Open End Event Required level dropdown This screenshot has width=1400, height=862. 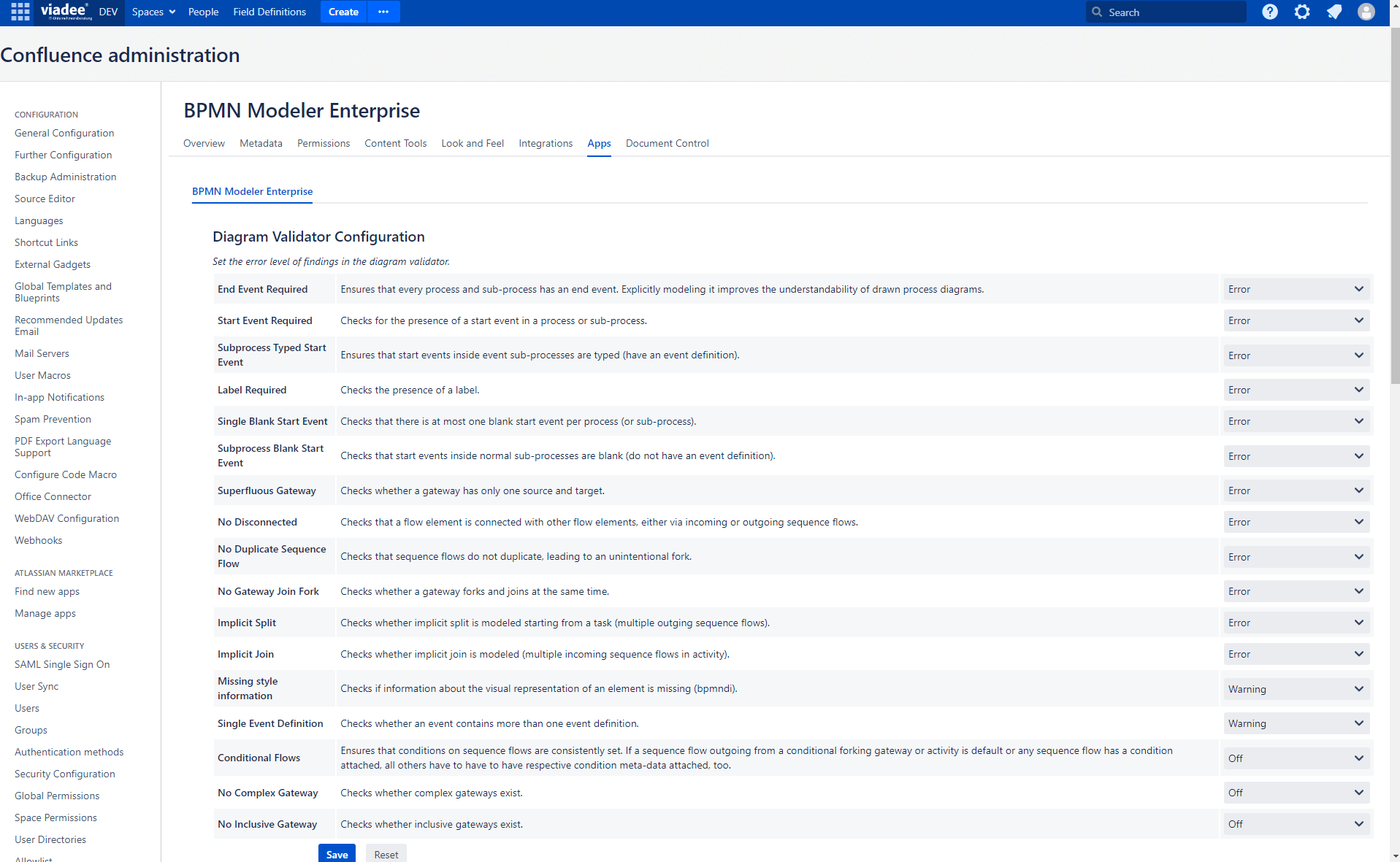coord(1296,289)
